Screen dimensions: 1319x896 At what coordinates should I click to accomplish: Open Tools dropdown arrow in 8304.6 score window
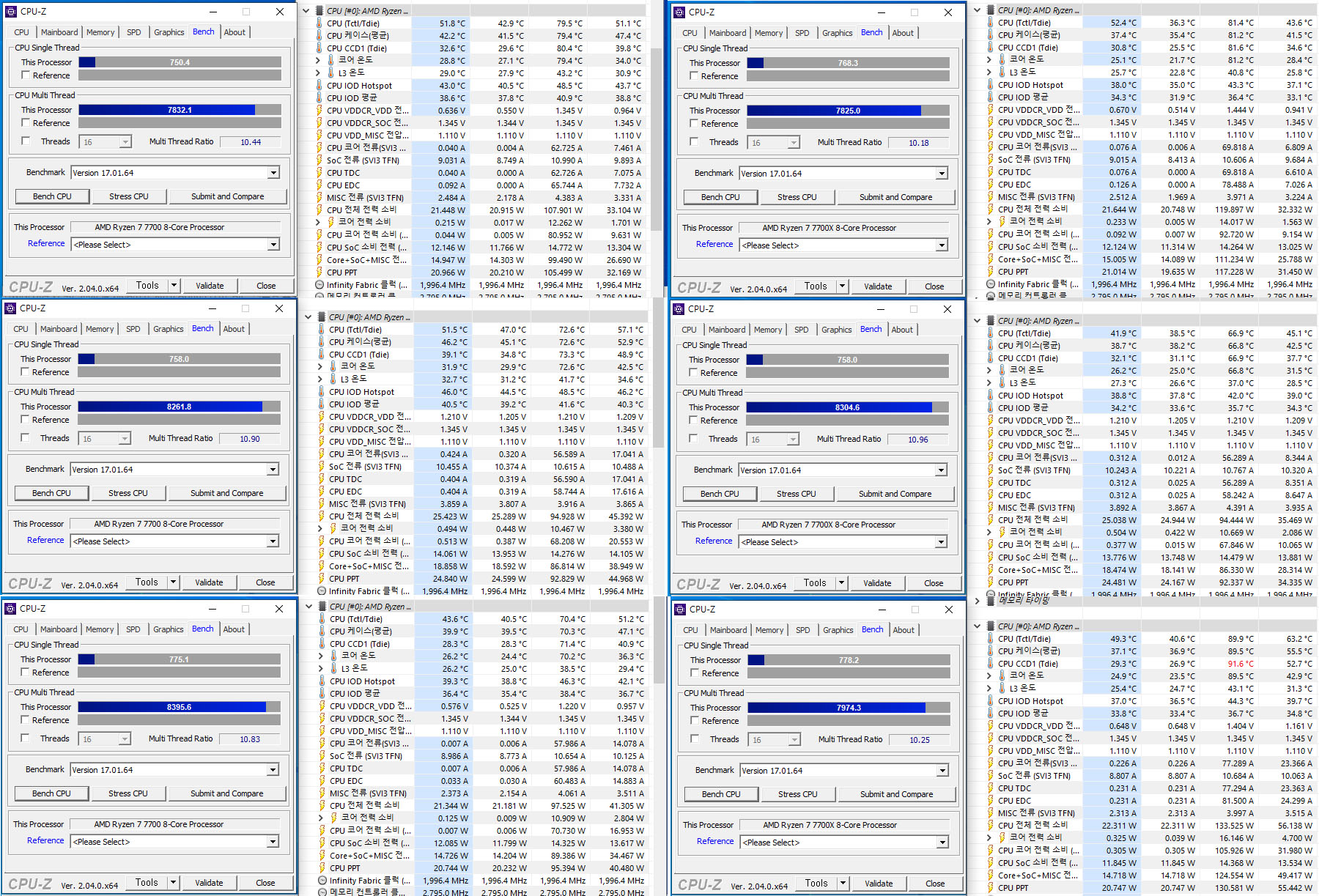coord(842,583)
